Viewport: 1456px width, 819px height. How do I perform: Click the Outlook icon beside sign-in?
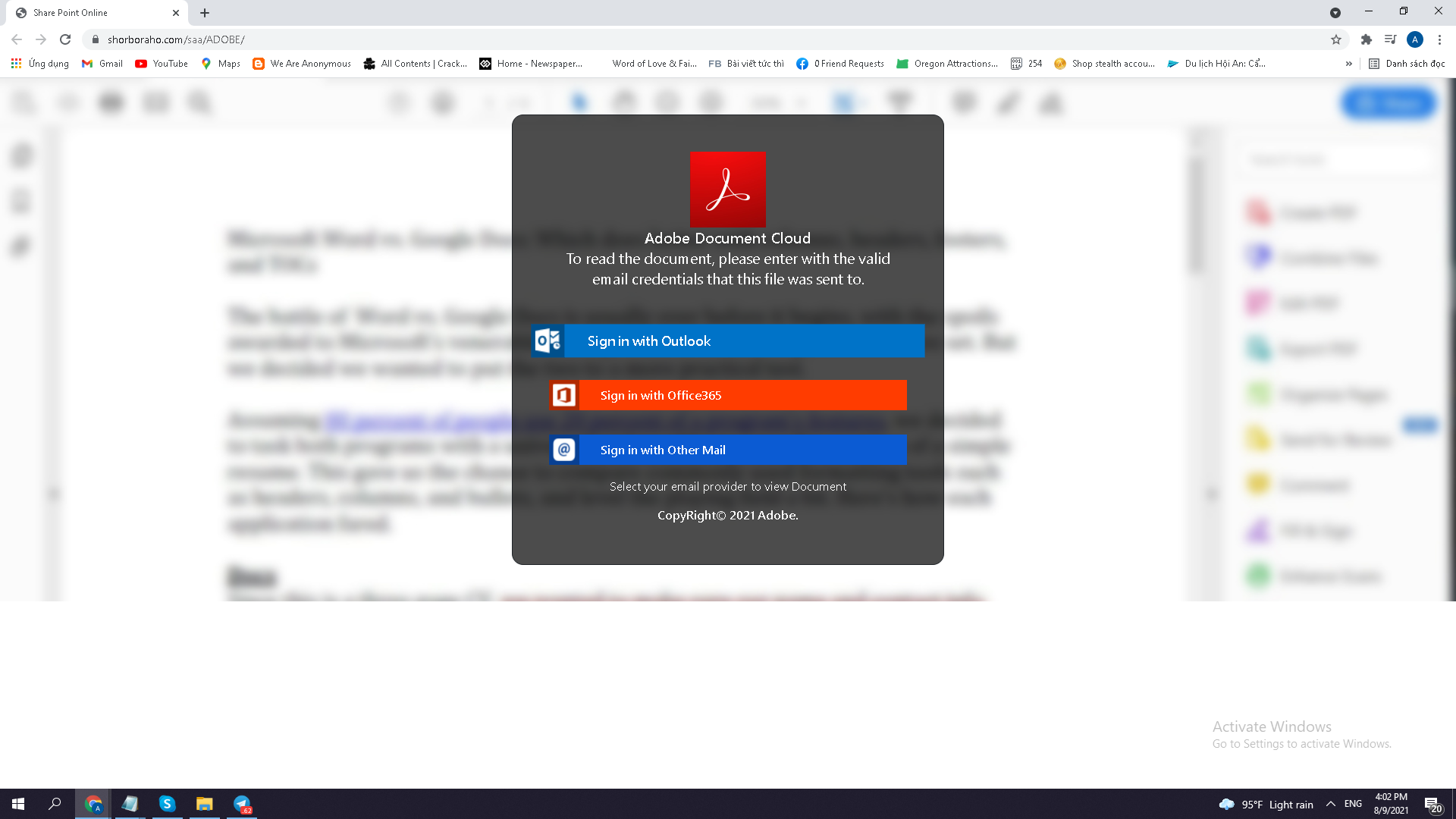[548, 341]
